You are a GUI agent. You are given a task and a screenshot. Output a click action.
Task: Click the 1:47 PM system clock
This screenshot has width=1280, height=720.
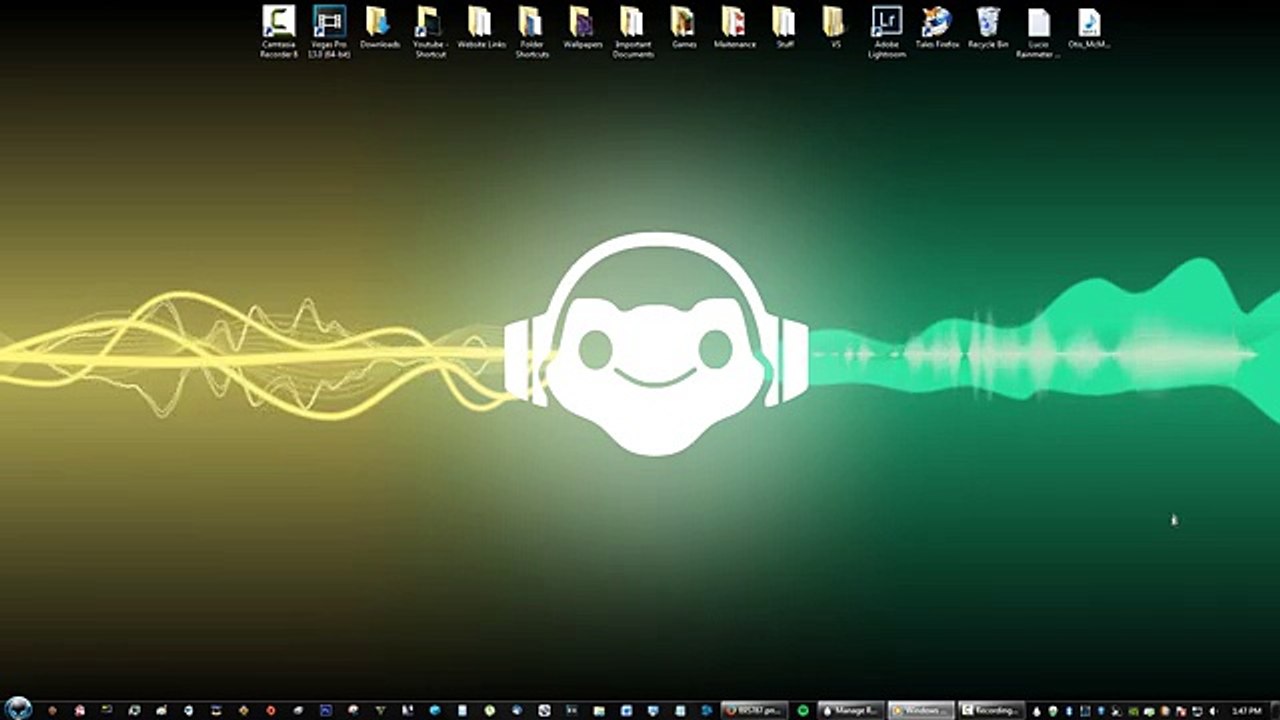coord(1247,710)
